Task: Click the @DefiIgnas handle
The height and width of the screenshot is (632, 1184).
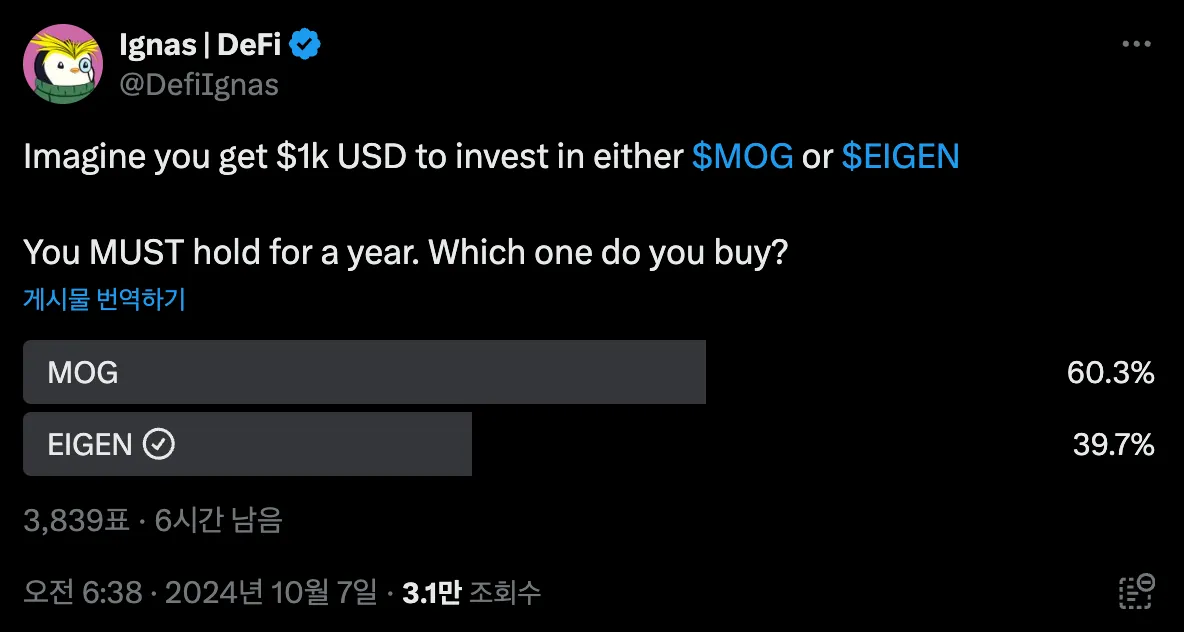Action: 198,86
